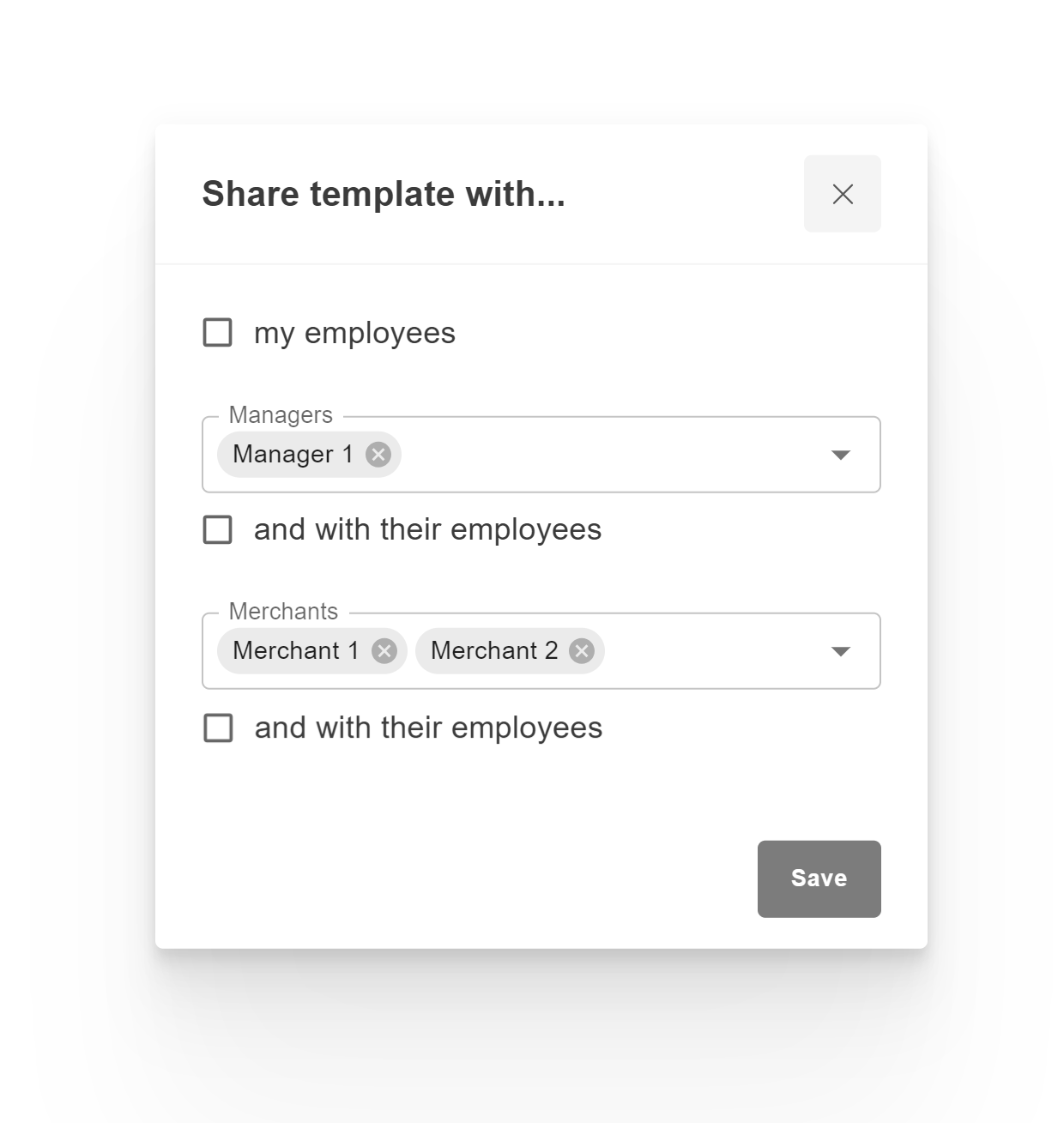Select the Merchant 1 chip label
The width and height of the screenshot is (1064, 1123).
coord(296,651)
